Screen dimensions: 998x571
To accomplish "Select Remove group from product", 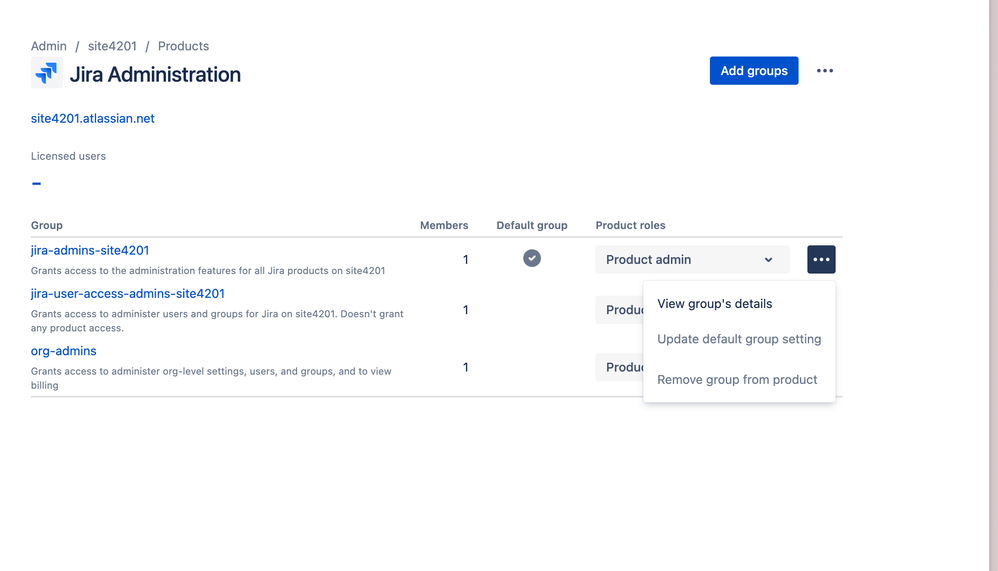I will tap(739, 379).
